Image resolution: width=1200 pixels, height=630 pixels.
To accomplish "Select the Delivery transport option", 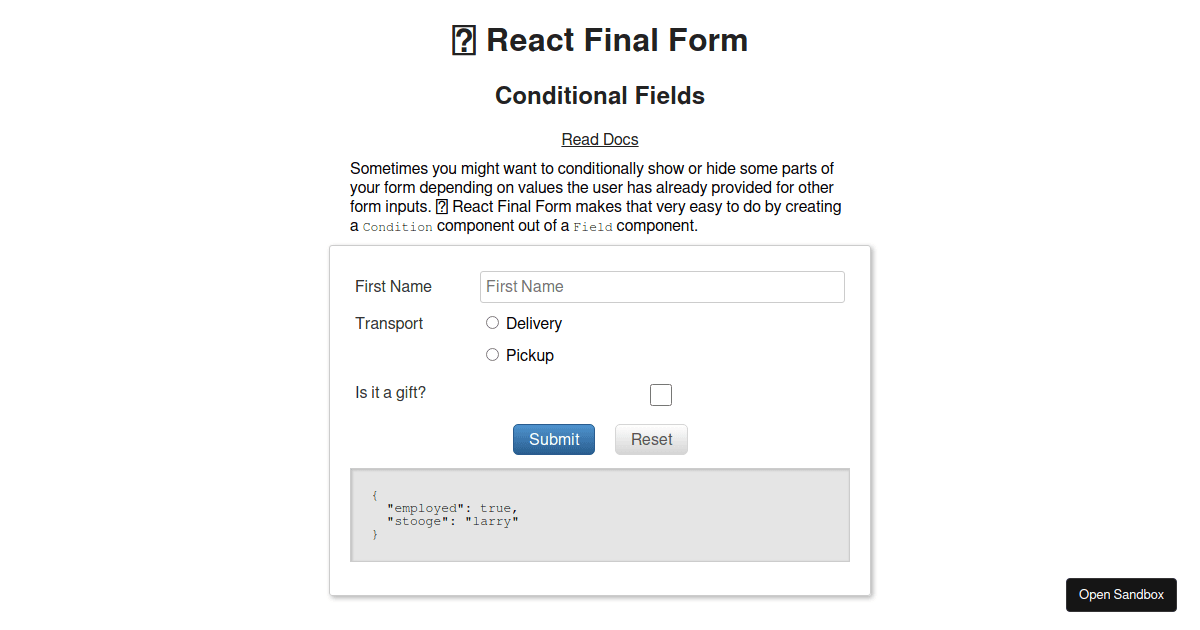I will [492, 322].
